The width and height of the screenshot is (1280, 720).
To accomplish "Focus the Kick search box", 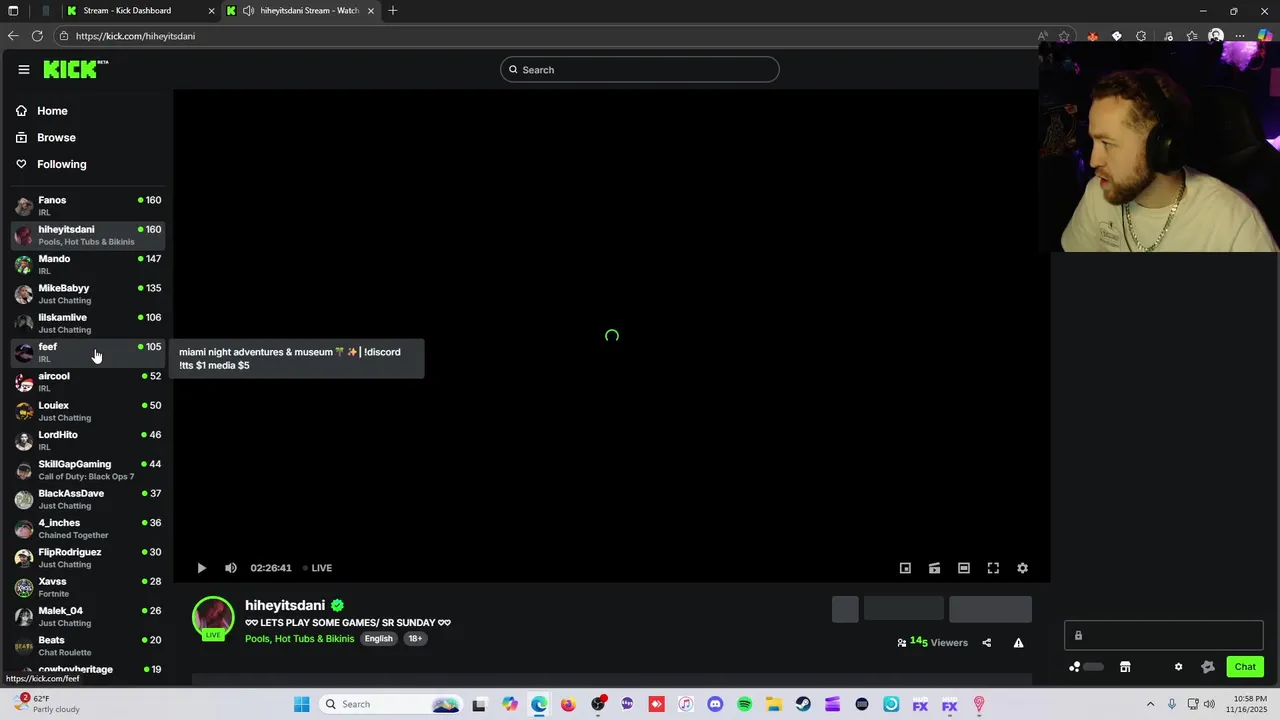I will pos(640,69).
